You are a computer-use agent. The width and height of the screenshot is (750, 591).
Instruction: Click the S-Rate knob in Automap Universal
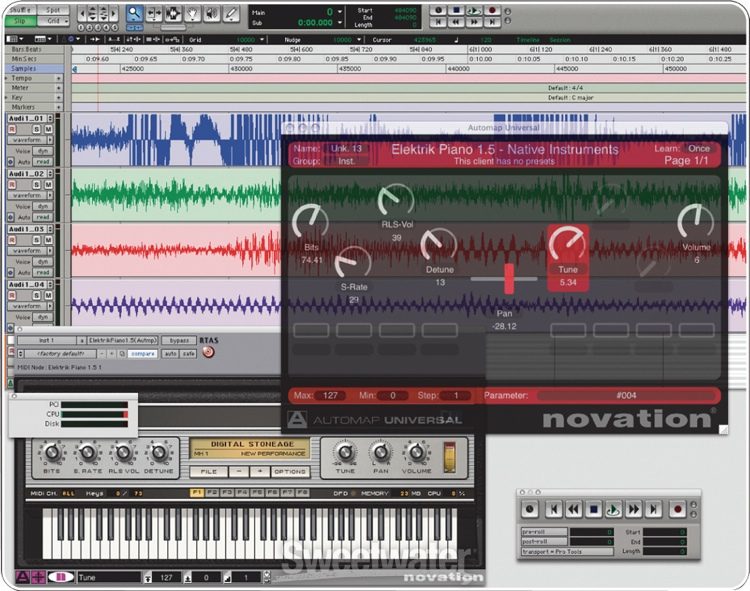[x=353, y=263]
